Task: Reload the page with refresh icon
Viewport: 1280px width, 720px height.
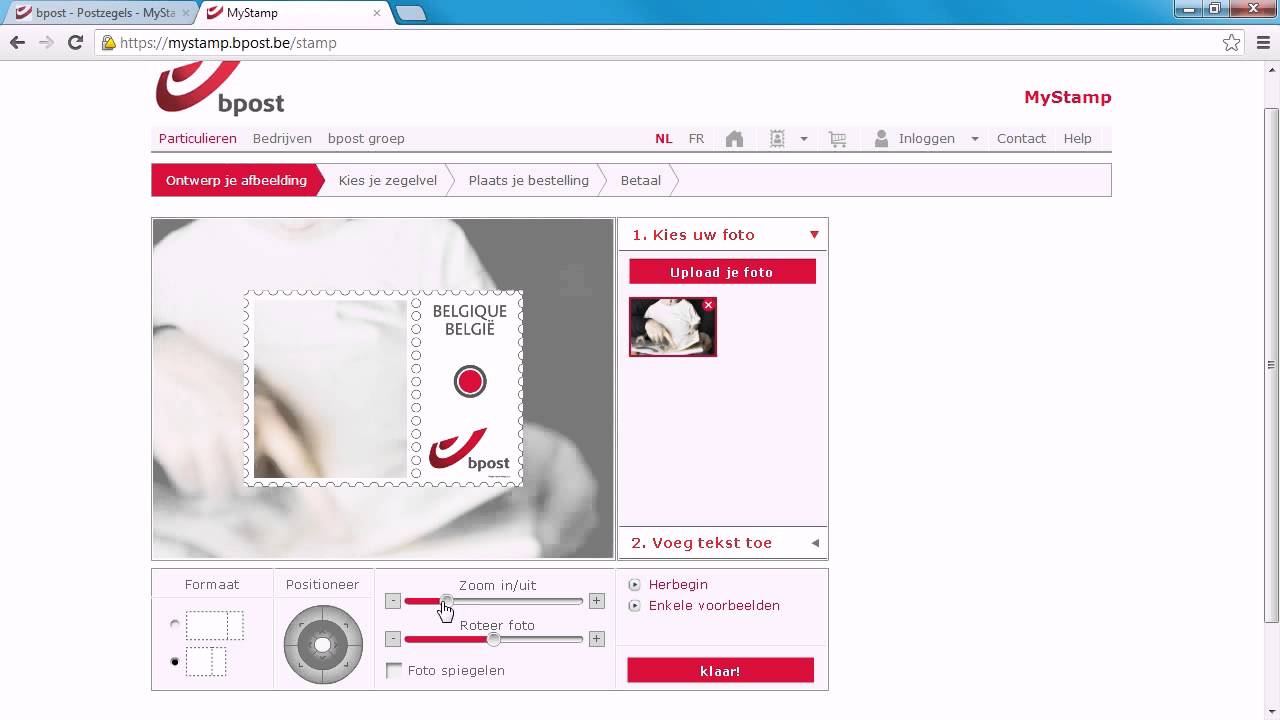Action: pyautogui.click(x=75, y=42)
